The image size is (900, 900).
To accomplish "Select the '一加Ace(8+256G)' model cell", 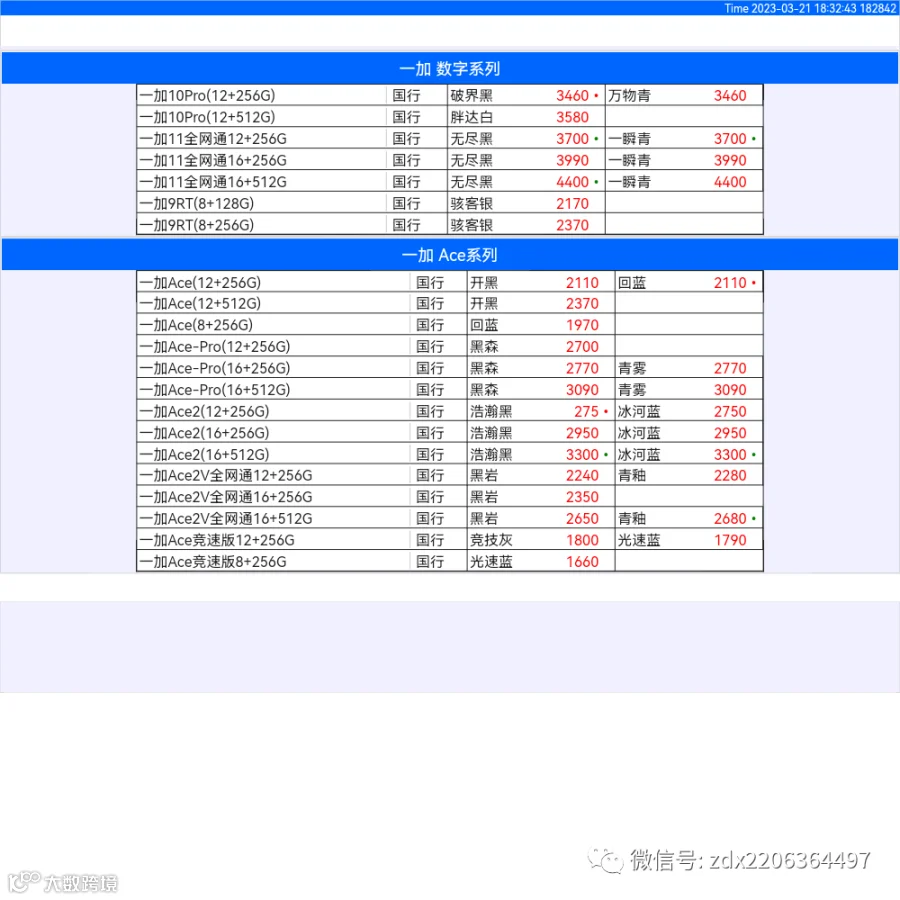I will click(x=273, y=325).
